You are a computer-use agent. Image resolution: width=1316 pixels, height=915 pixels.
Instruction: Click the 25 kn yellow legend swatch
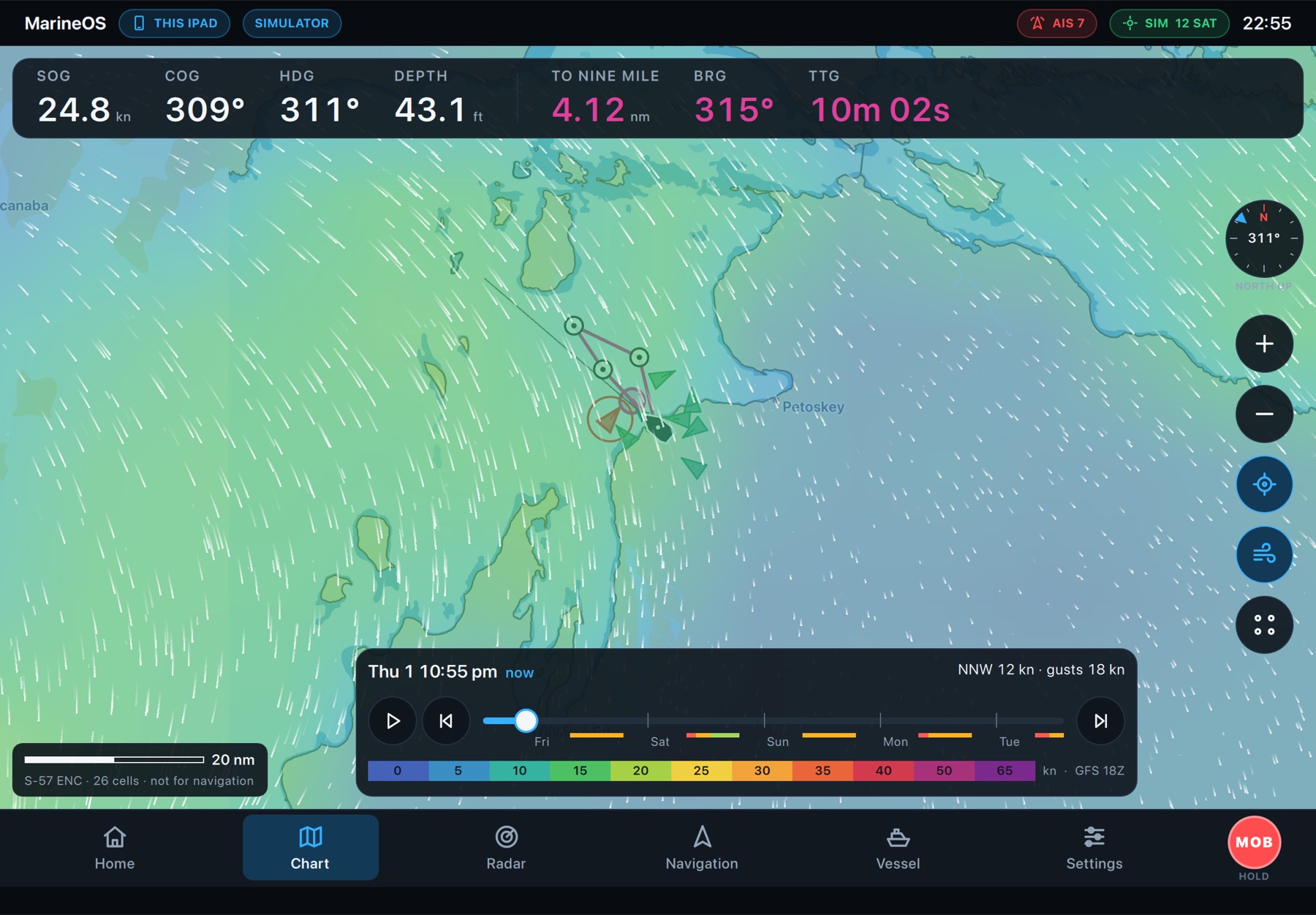click(x=701, y=771)
